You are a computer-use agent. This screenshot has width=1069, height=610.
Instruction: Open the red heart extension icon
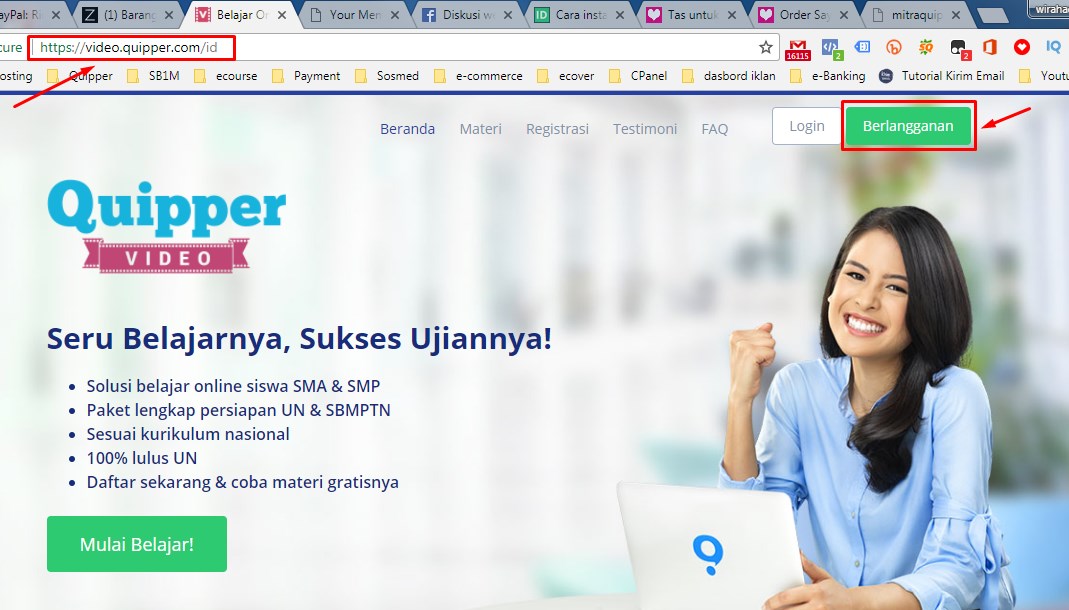click(1021, 47)
